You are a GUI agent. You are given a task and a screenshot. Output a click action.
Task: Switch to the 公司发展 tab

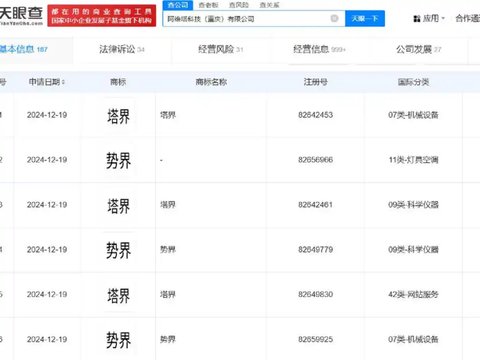point(418,49)
